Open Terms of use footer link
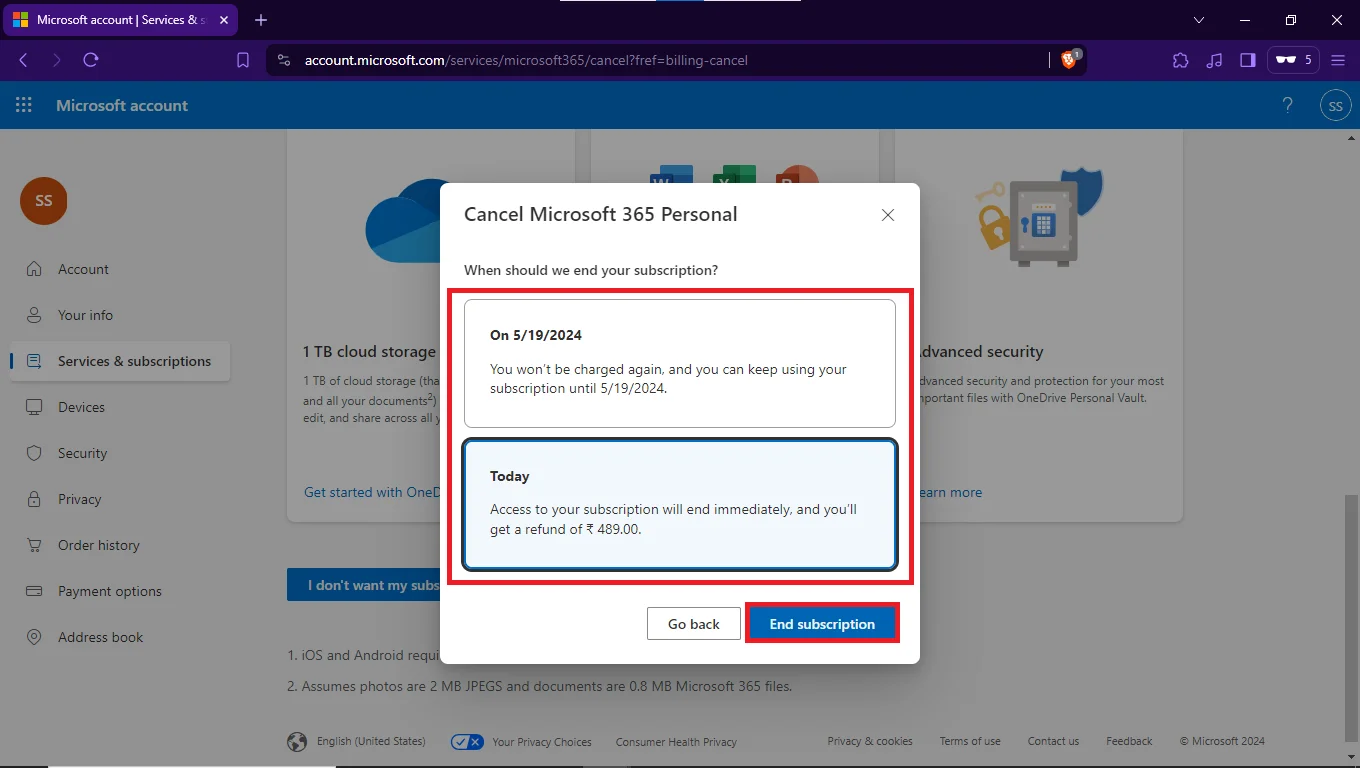 pos(970,741)
